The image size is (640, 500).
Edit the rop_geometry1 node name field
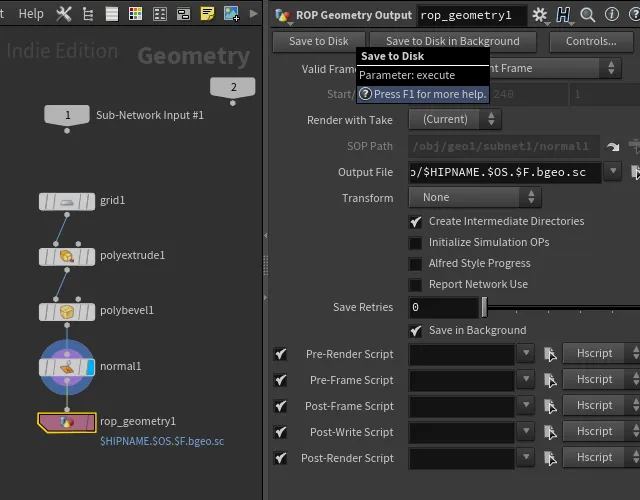point(472,16)
